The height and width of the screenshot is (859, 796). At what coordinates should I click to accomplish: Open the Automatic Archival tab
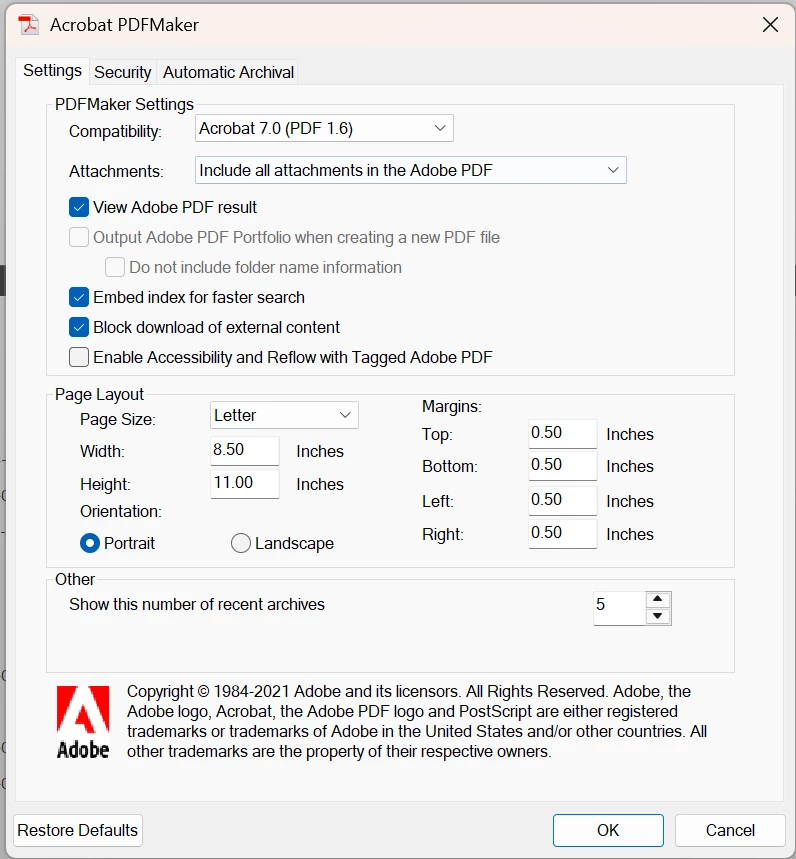point(228,72)
